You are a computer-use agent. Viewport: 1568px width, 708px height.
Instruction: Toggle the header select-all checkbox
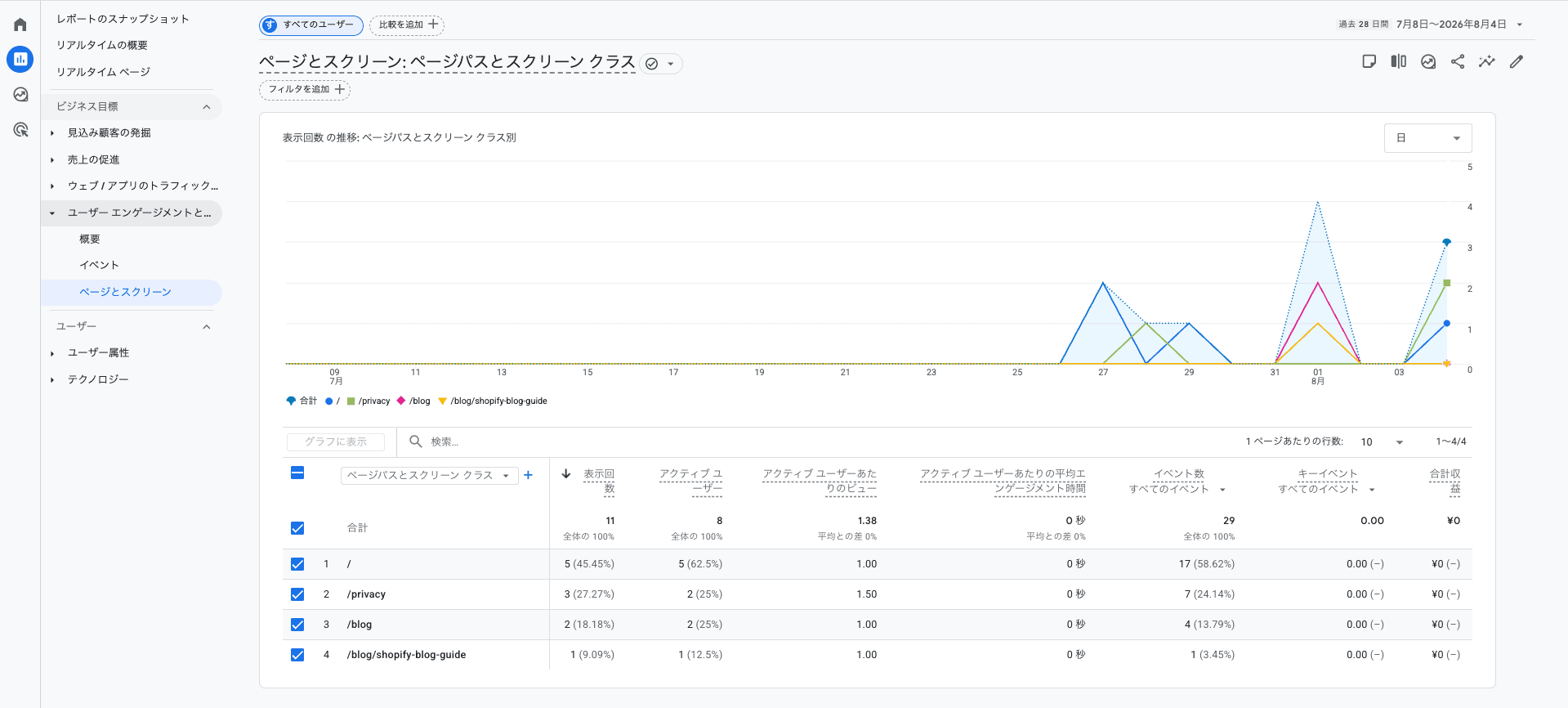pyautogui.click(x=297, y=473)
